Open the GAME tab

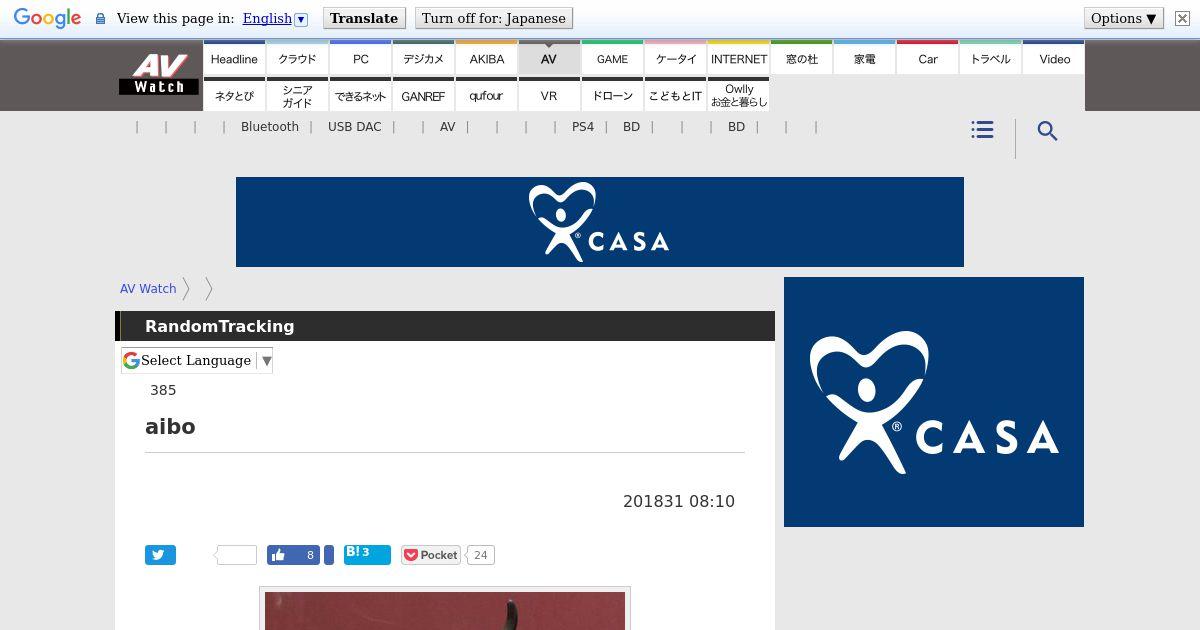612,58
